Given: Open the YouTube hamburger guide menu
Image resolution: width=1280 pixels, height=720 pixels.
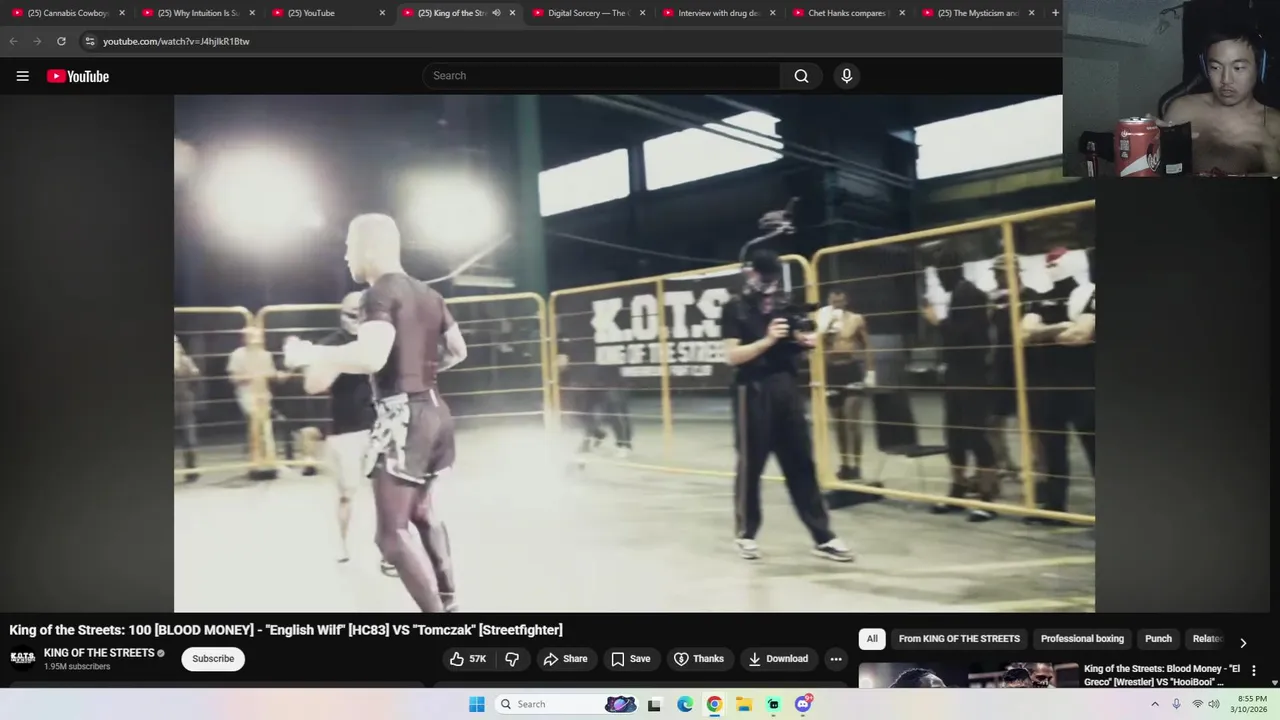Looking at the screenshot, I should click(x=22, y=76).
